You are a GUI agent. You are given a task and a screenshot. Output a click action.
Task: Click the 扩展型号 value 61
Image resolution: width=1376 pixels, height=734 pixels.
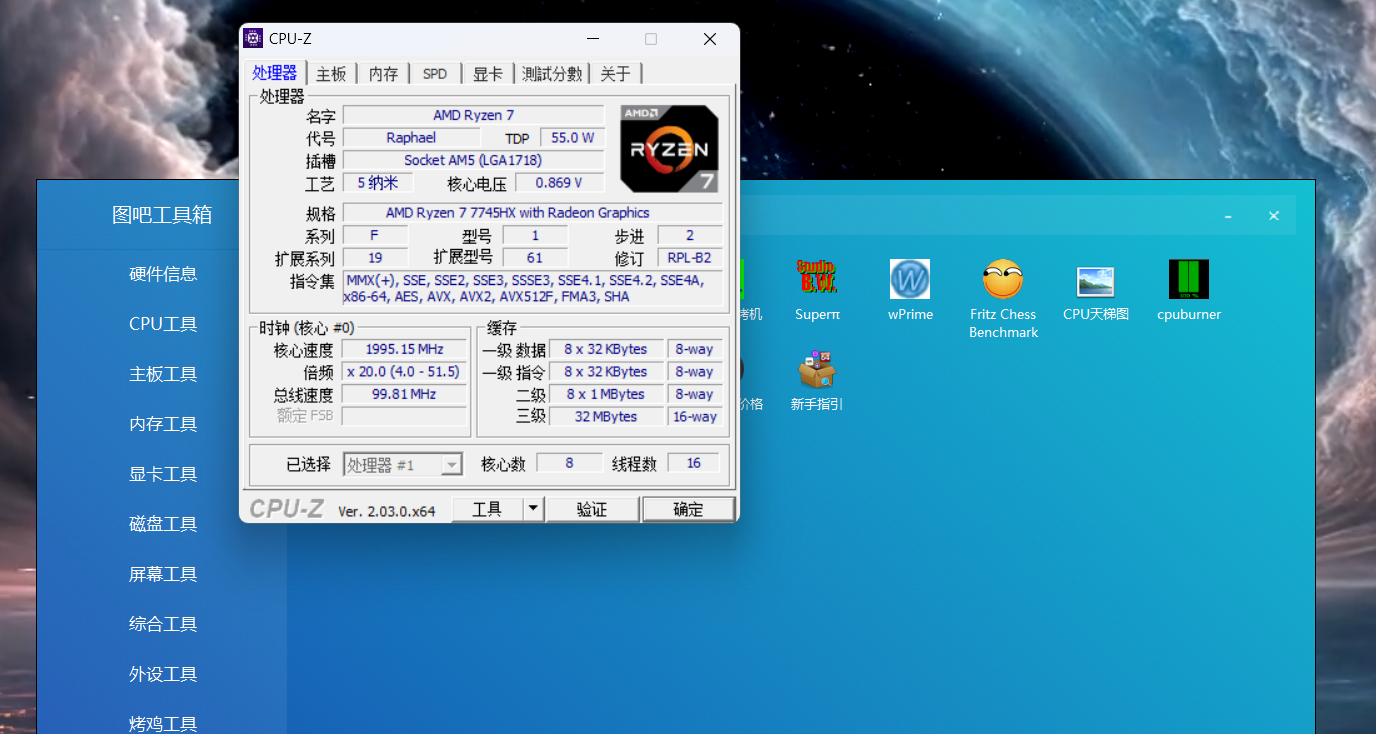535,258
